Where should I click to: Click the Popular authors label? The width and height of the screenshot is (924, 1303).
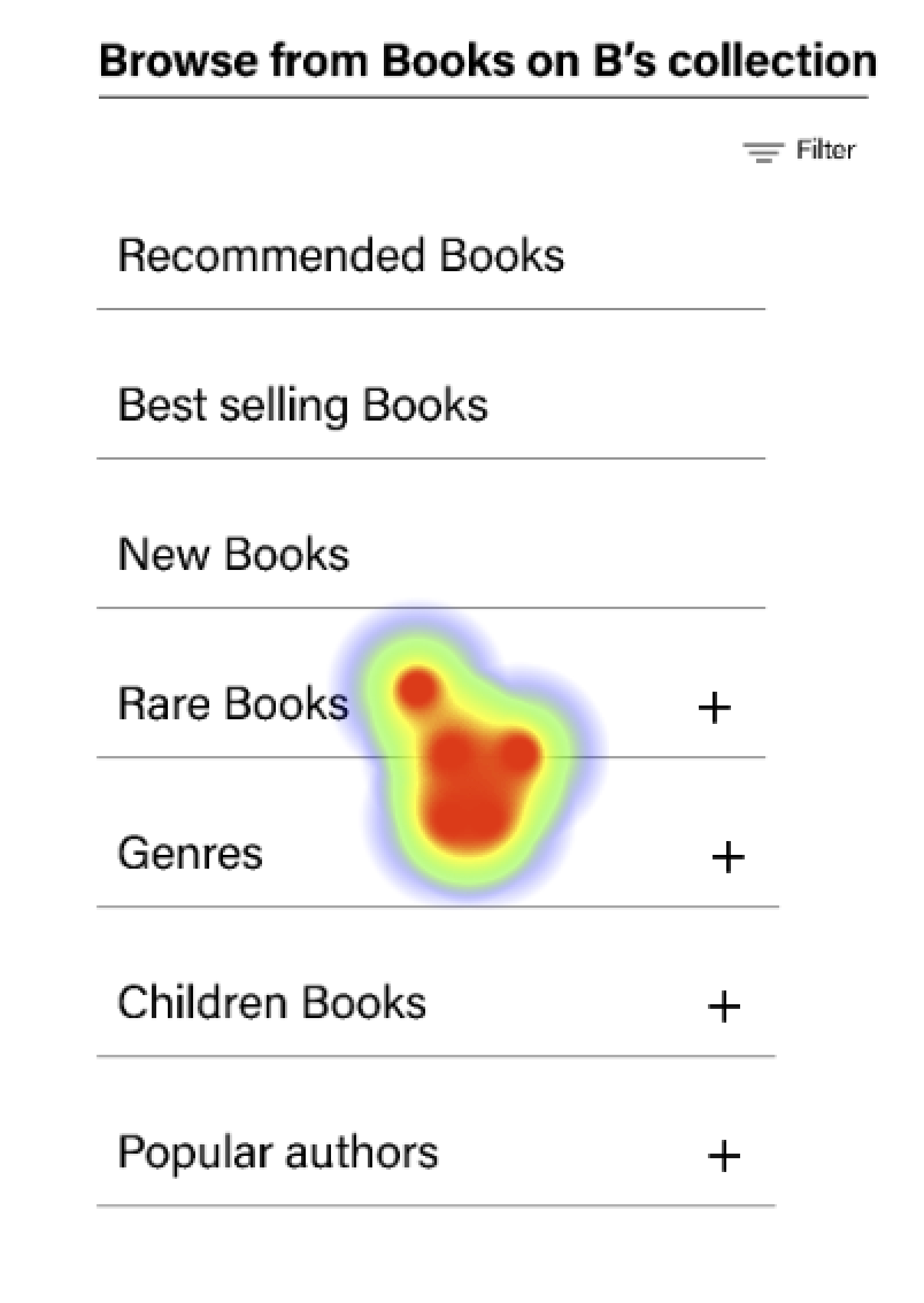pyautogui.click(x=278, y=1152)
